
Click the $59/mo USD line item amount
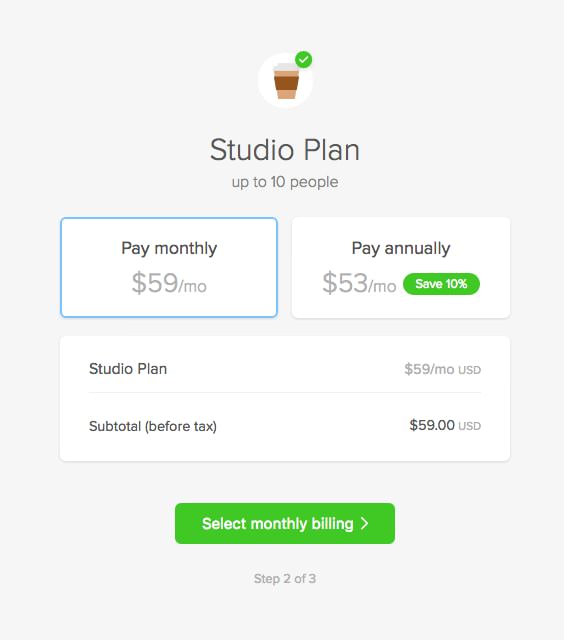pyautogui.click(x=442, y=369)
